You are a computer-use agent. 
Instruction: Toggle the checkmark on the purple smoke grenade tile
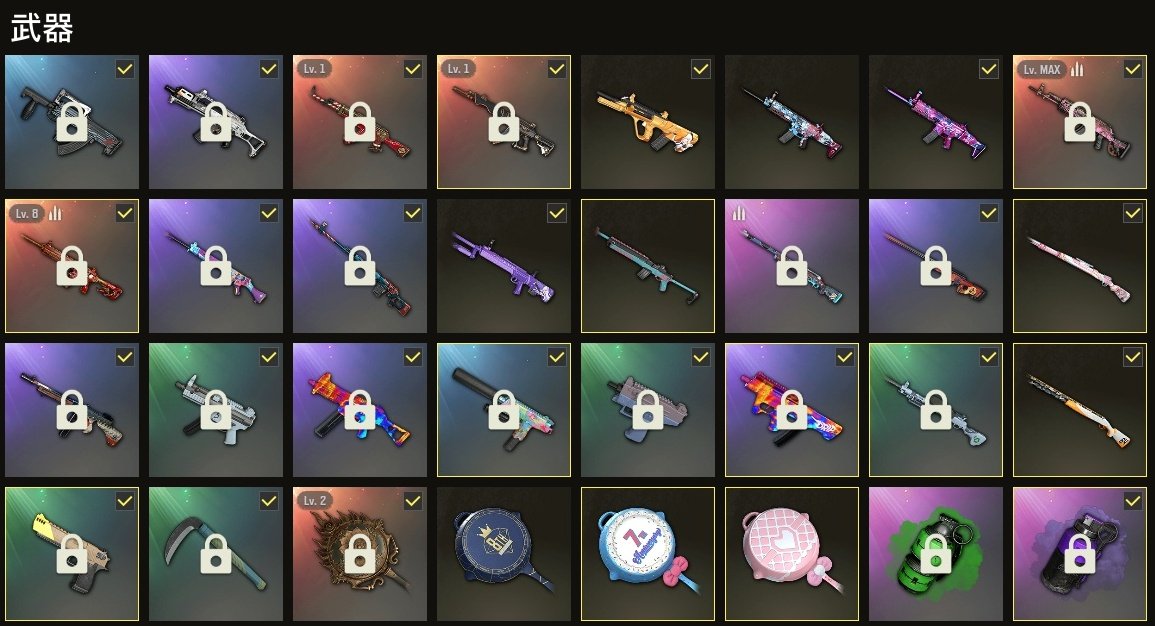1132,502
